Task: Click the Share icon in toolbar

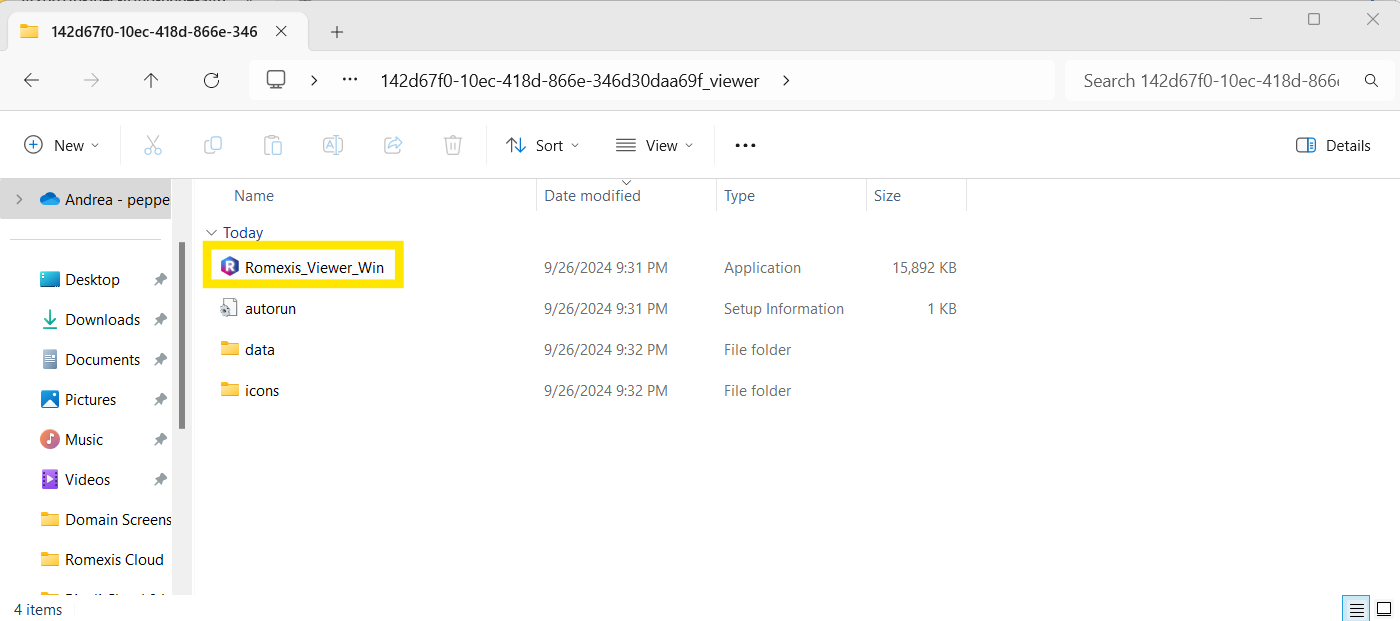Action: pyautogui.click(x=393, y=145)
